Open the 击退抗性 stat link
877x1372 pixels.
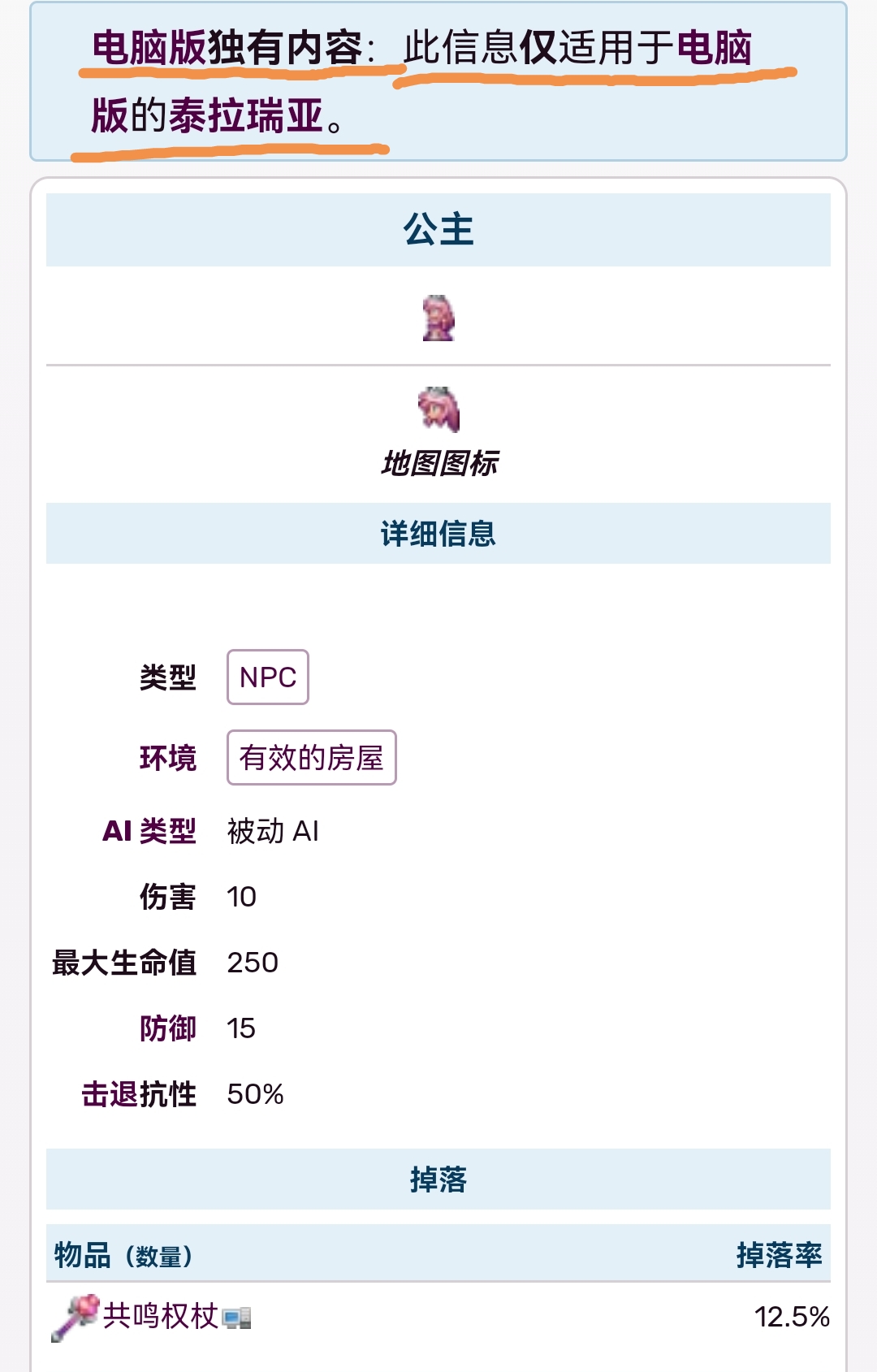(x=139, y=1094)
